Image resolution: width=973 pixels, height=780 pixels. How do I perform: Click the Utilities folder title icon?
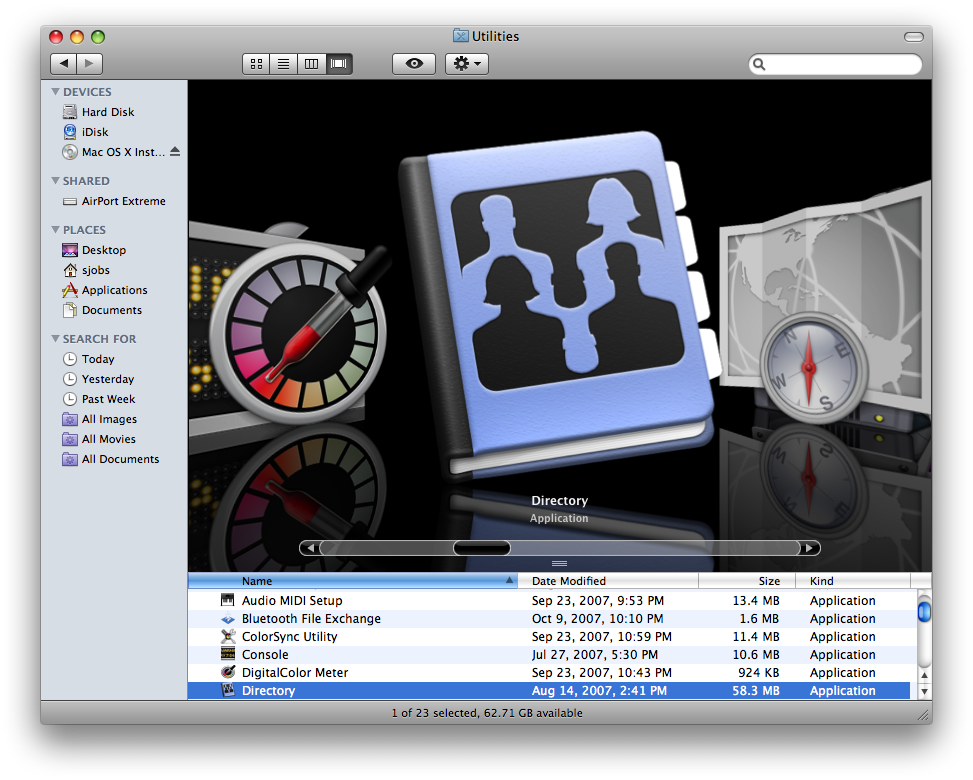[x=460, y=36]
